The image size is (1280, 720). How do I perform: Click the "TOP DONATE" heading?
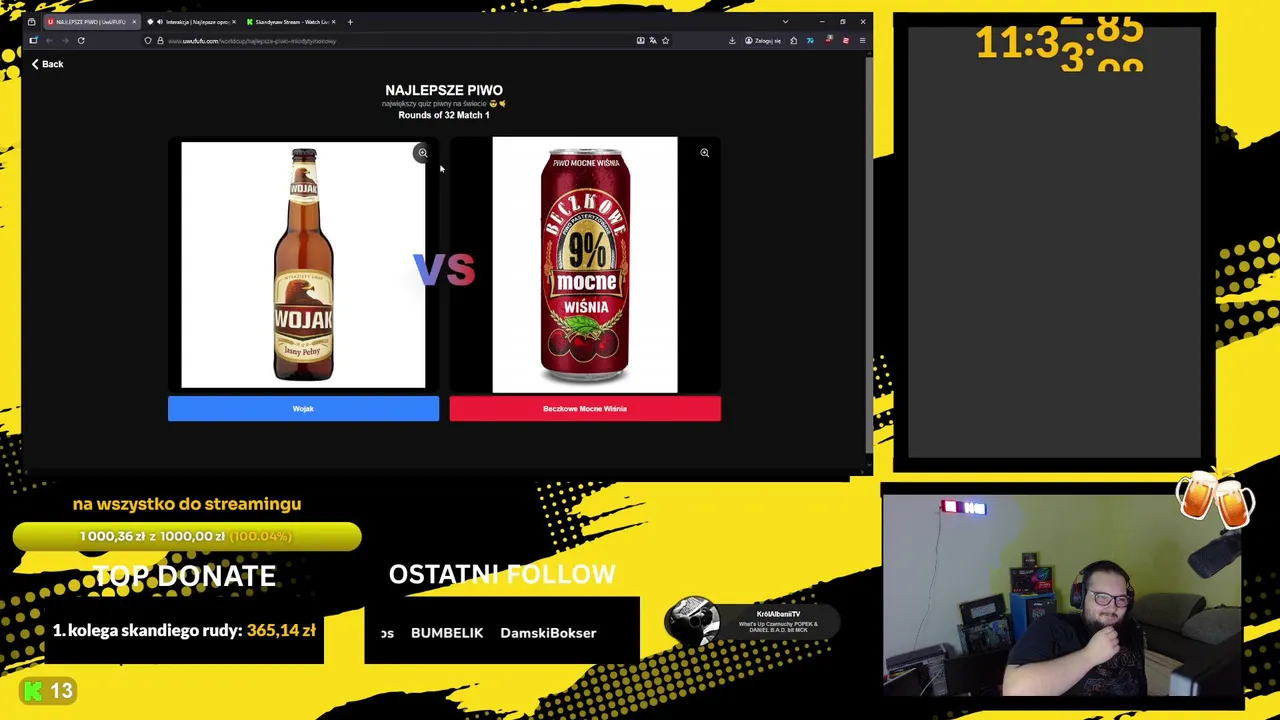pyautogui.click(x=184, y=575)
